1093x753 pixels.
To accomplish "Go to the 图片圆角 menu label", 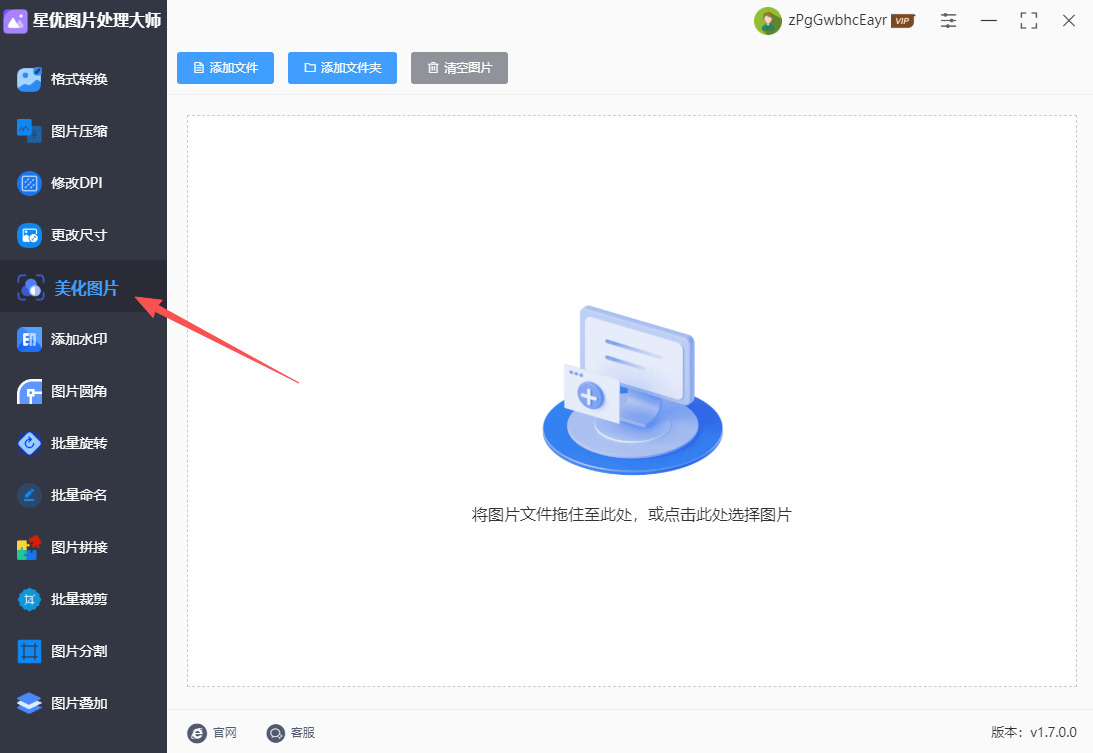I will pyautogui.click(x=79, y=391).
